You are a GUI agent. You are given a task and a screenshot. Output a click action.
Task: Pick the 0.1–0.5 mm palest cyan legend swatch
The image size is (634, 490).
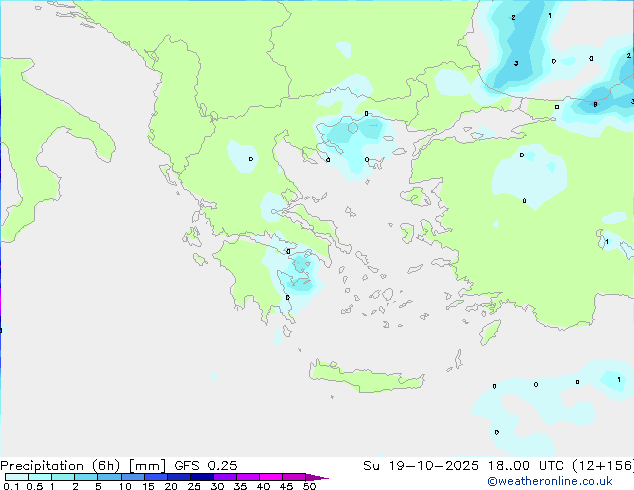point(17,477)
